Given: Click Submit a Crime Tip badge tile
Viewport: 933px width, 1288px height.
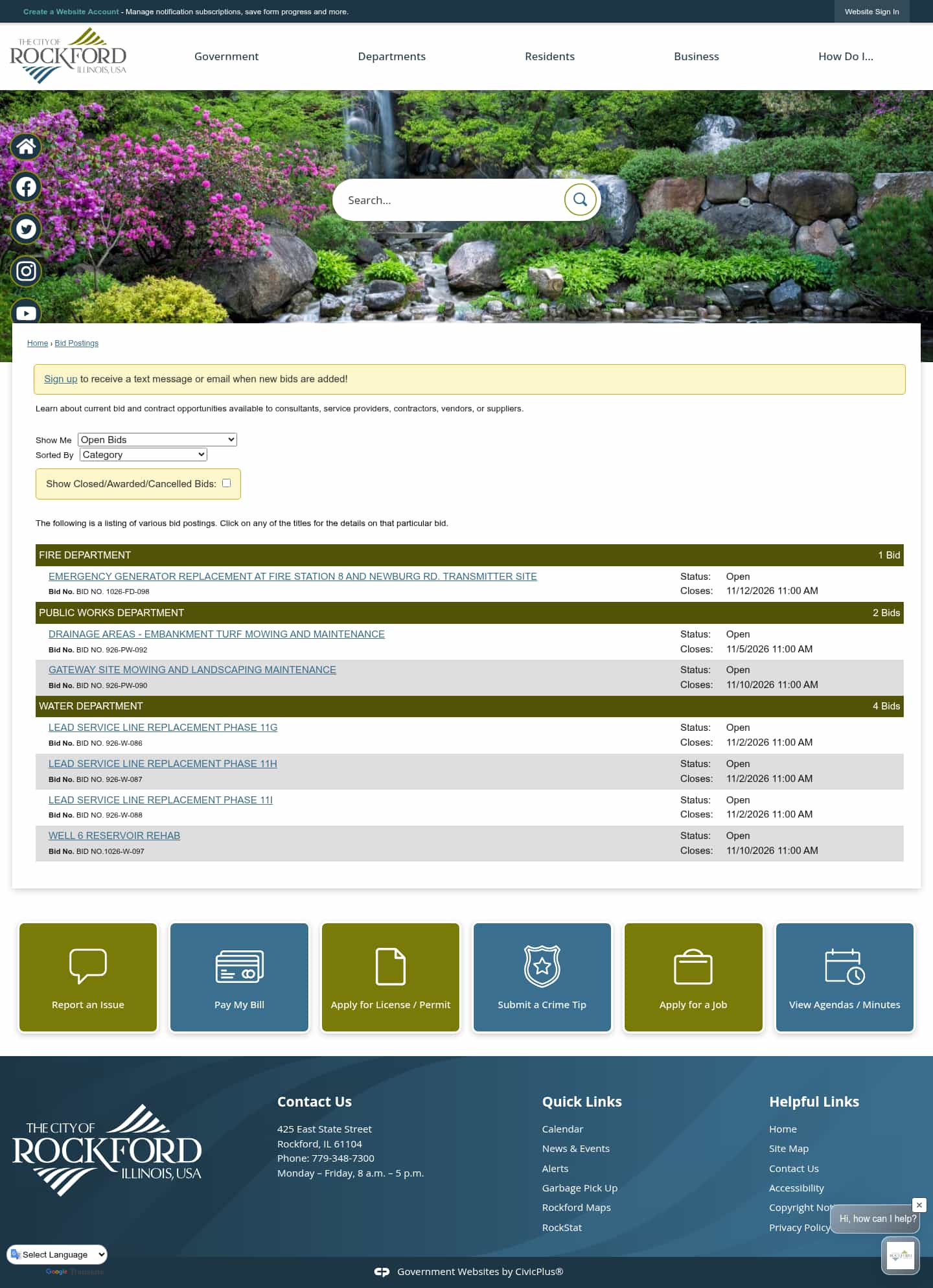Looking at the screenshot, I should (x=542, y=977).
